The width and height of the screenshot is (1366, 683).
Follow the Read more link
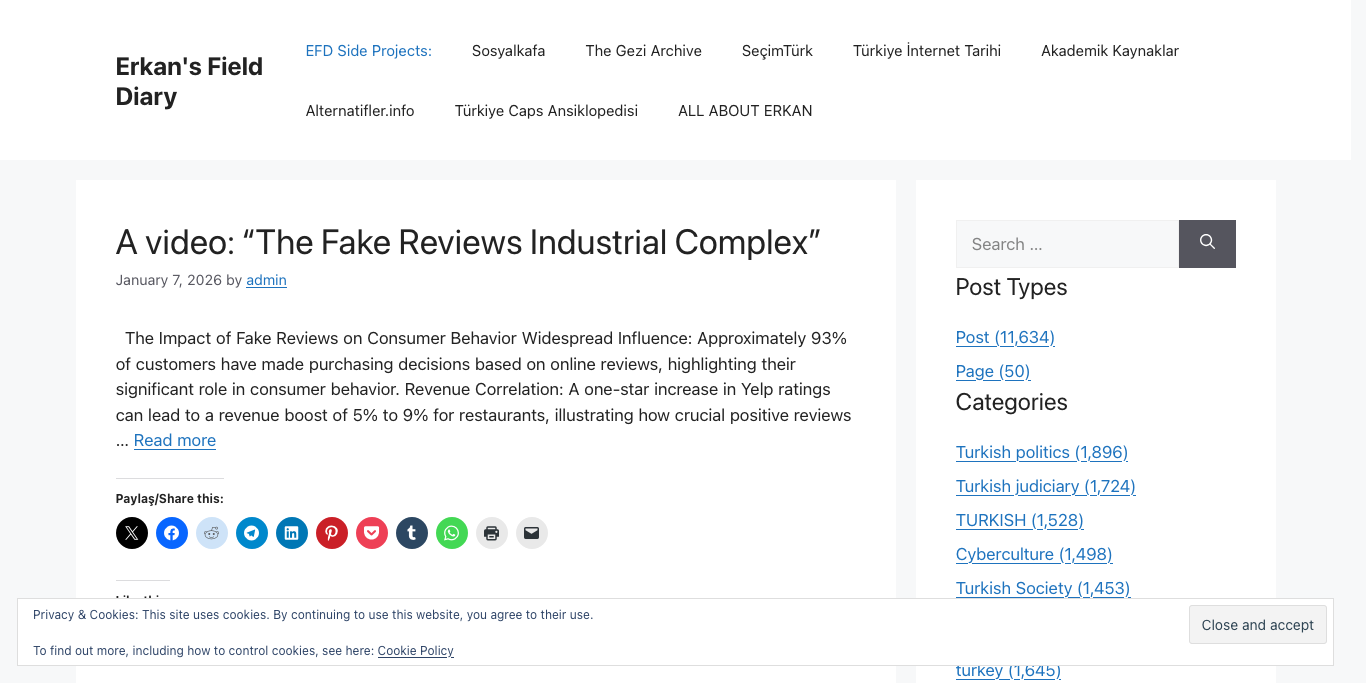click(x=175, y=440)
